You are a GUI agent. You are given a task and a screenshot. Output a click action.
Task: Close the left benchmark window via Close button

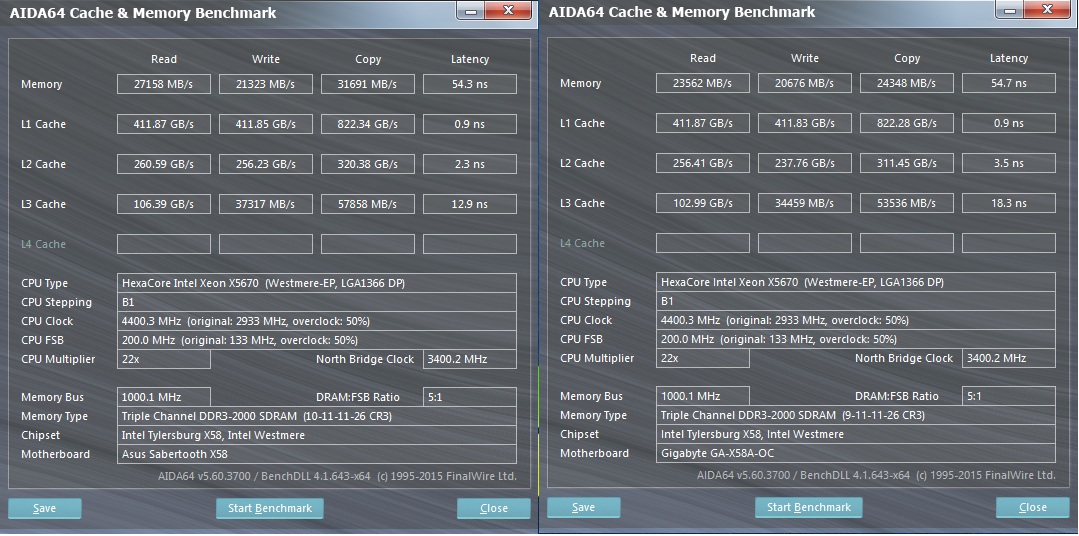pyautogui.click(x=493, y=508)
